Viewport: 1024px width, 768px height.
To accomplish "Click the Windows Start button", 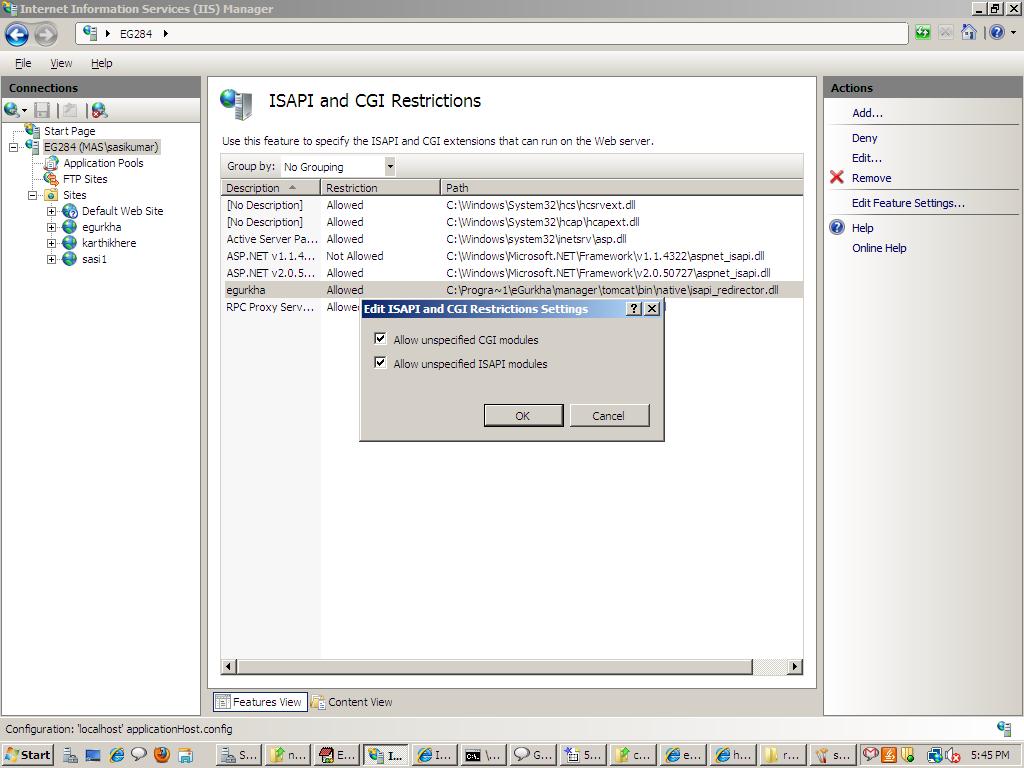I will [x=27, y=755].
